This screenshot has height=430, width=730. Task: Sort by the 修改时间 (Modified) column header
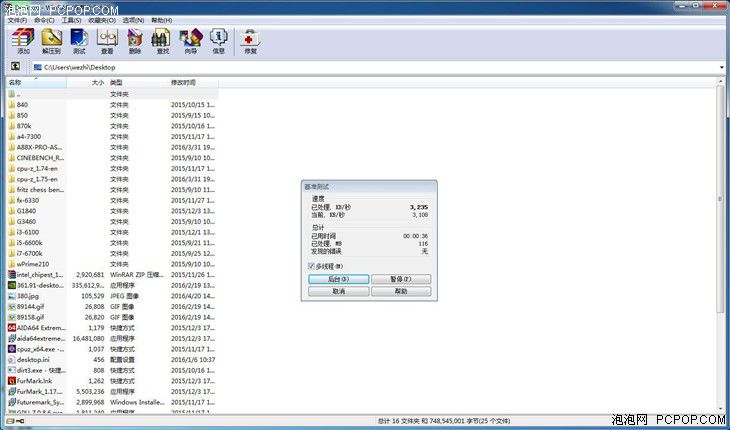tap(193, 82)
